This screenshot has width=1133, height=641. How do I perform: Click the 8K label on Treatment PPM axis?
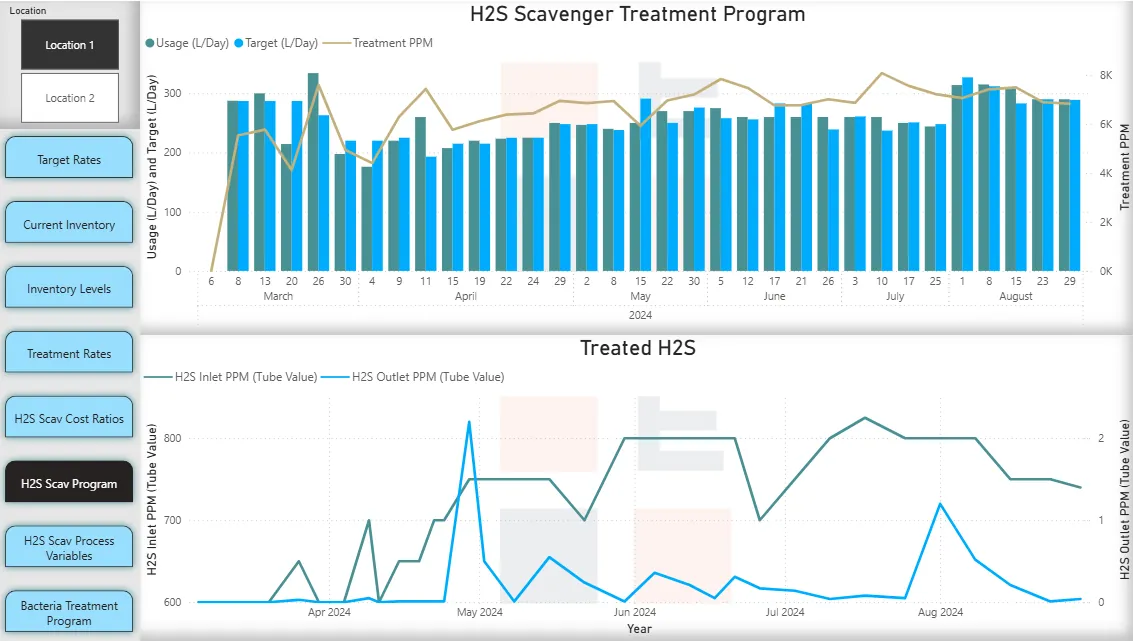[x=1106, y=75]
